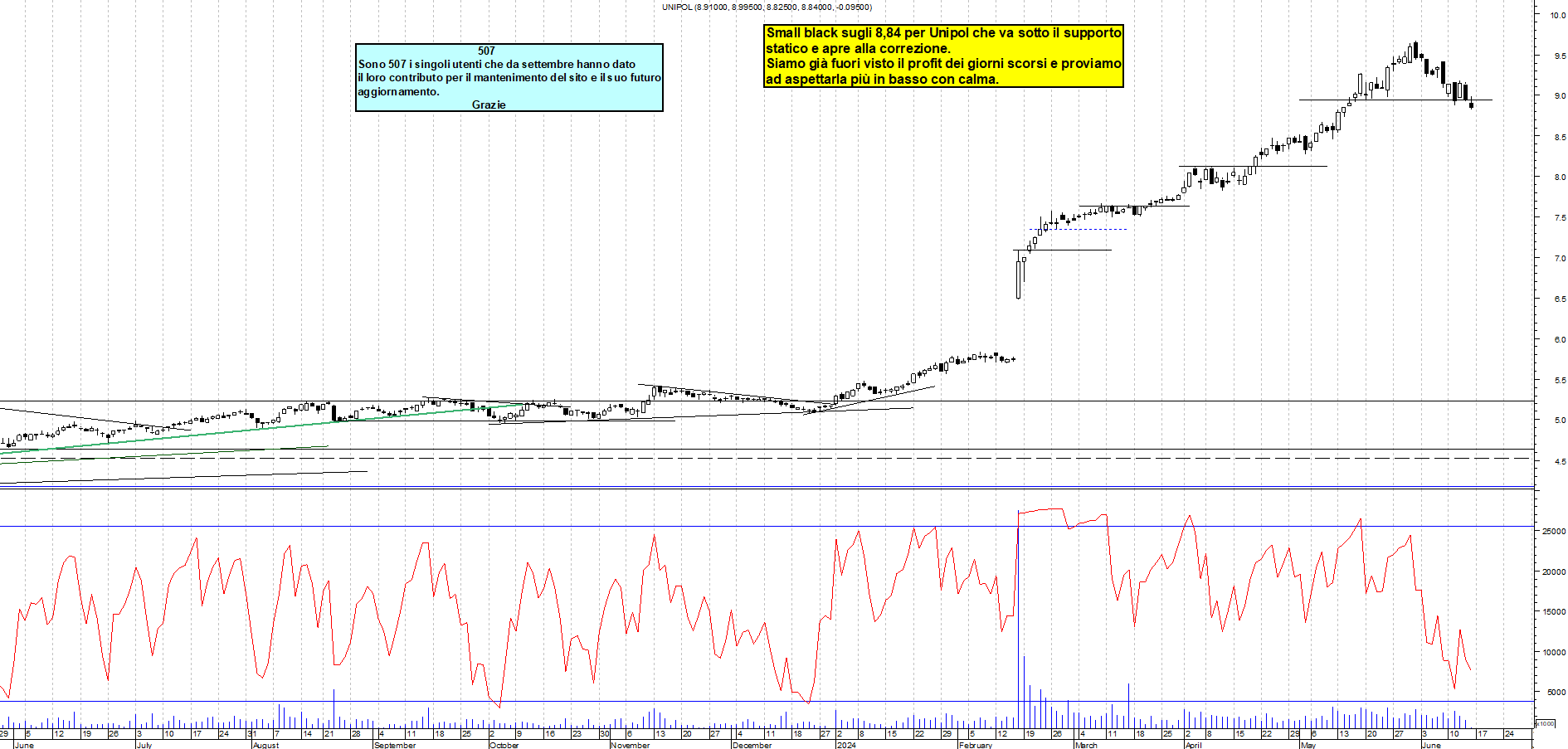Click the 20000 indicator axis label
The image size is (1568, 749).
point(1554,571)
